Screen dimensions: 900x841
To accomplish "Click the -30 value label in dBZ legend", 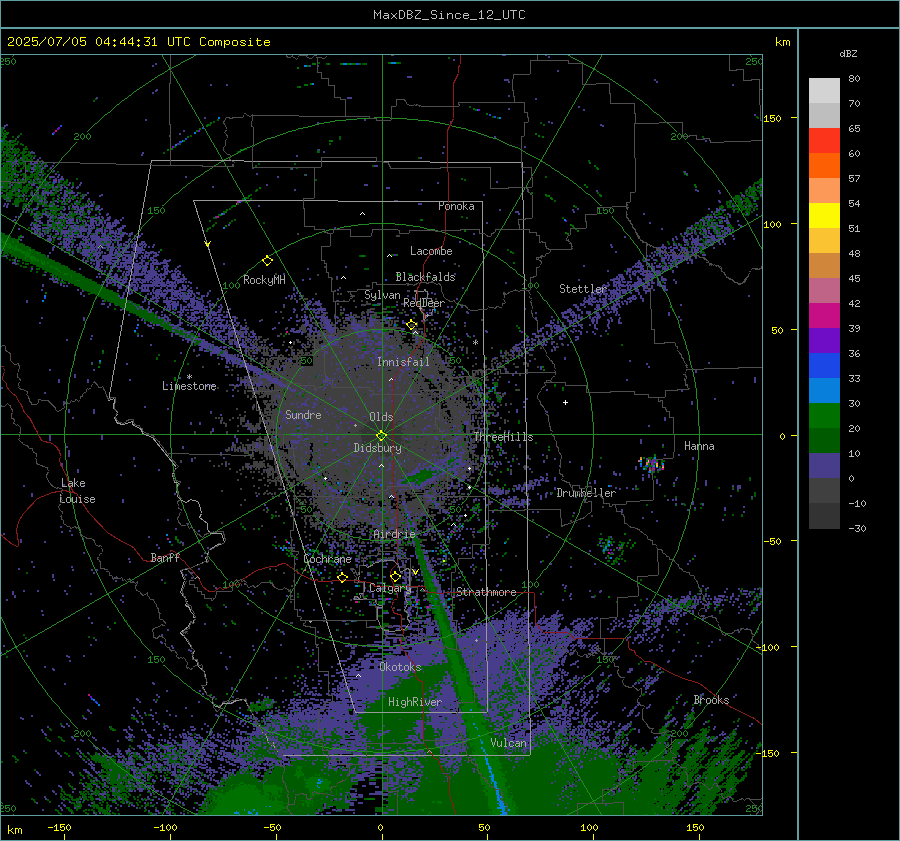I will click(857, 528).
